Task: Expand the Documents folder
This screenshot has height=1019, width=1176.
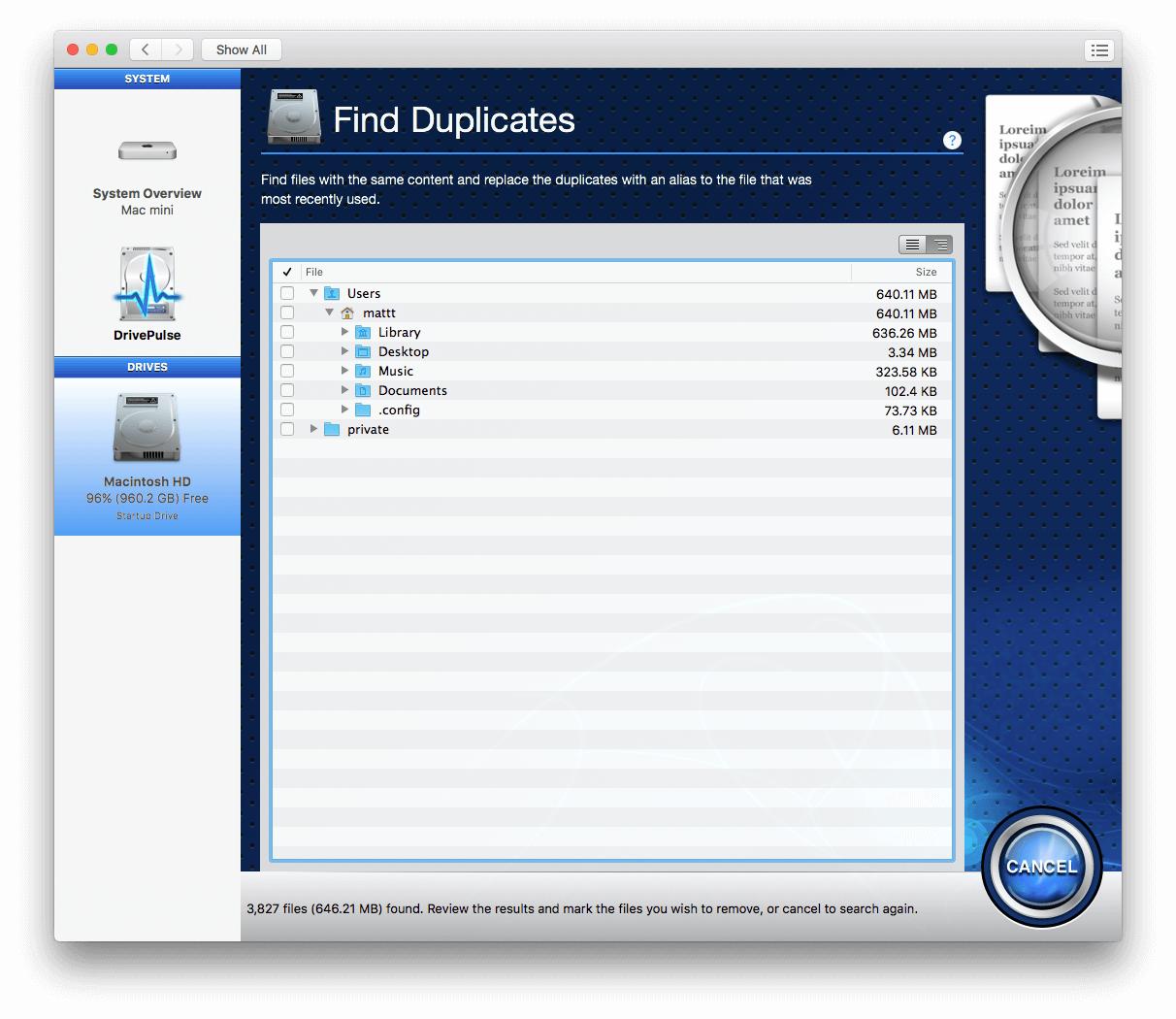Action: tap(344, 390)
